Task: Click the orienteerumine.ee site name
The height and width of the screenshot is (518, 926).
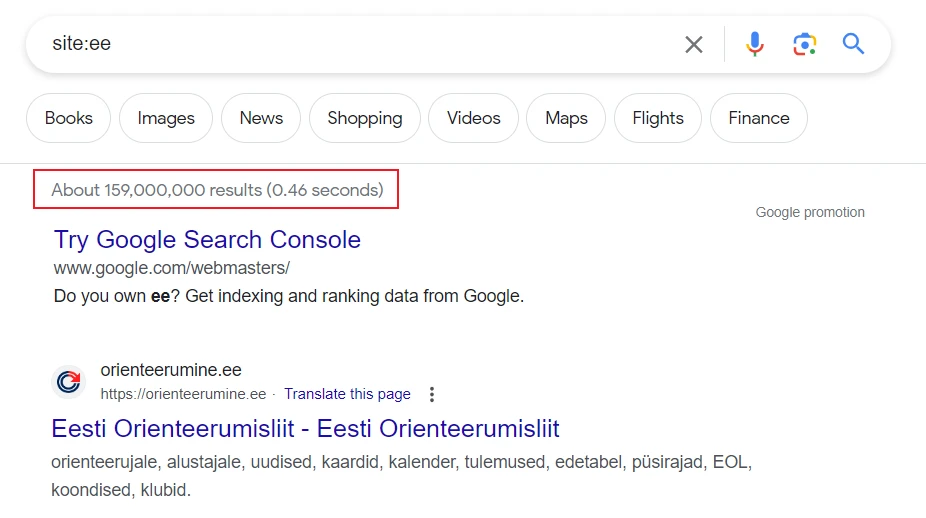Action: [171, 370]
